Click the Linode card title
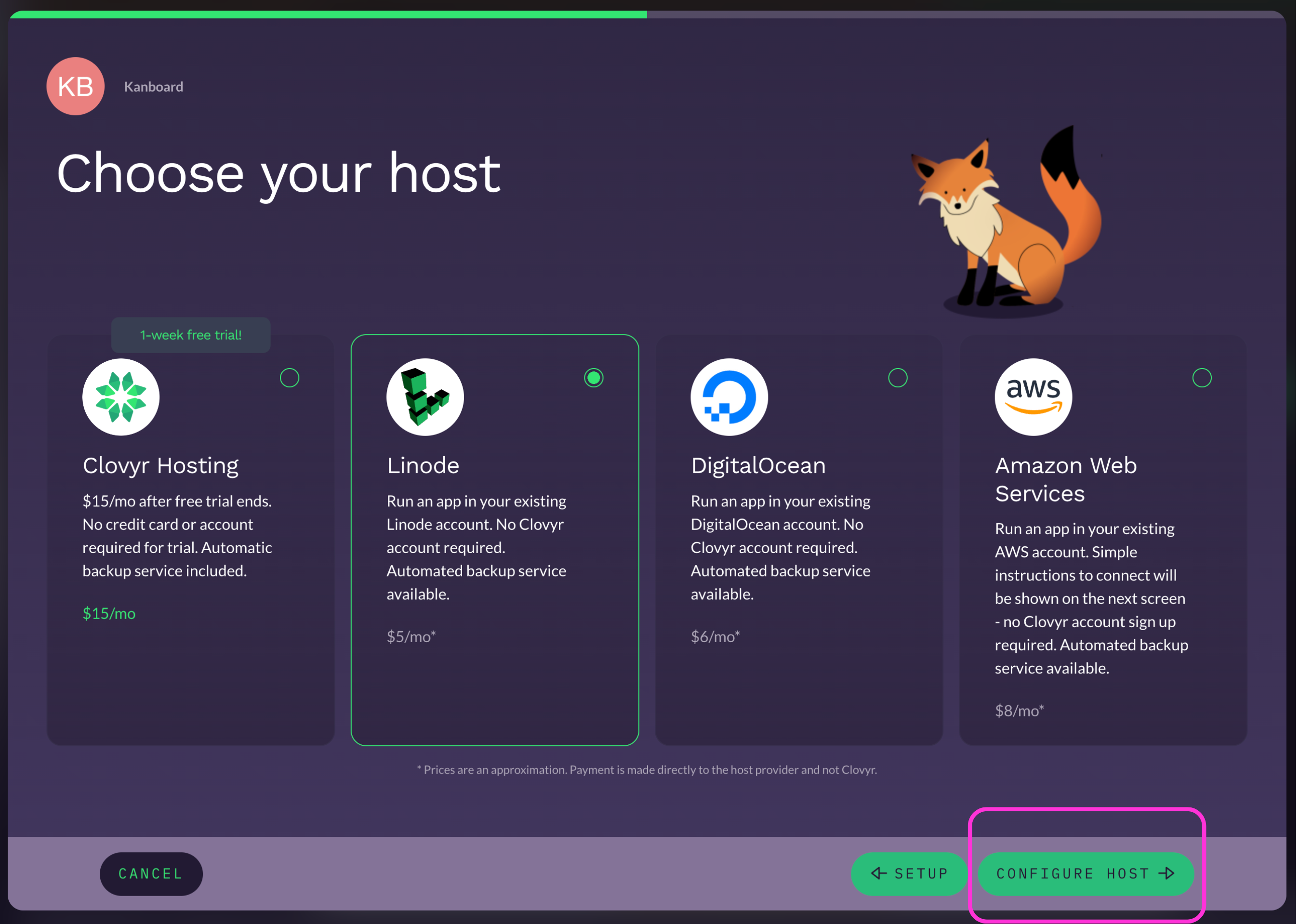 click(x=424, y=466)
